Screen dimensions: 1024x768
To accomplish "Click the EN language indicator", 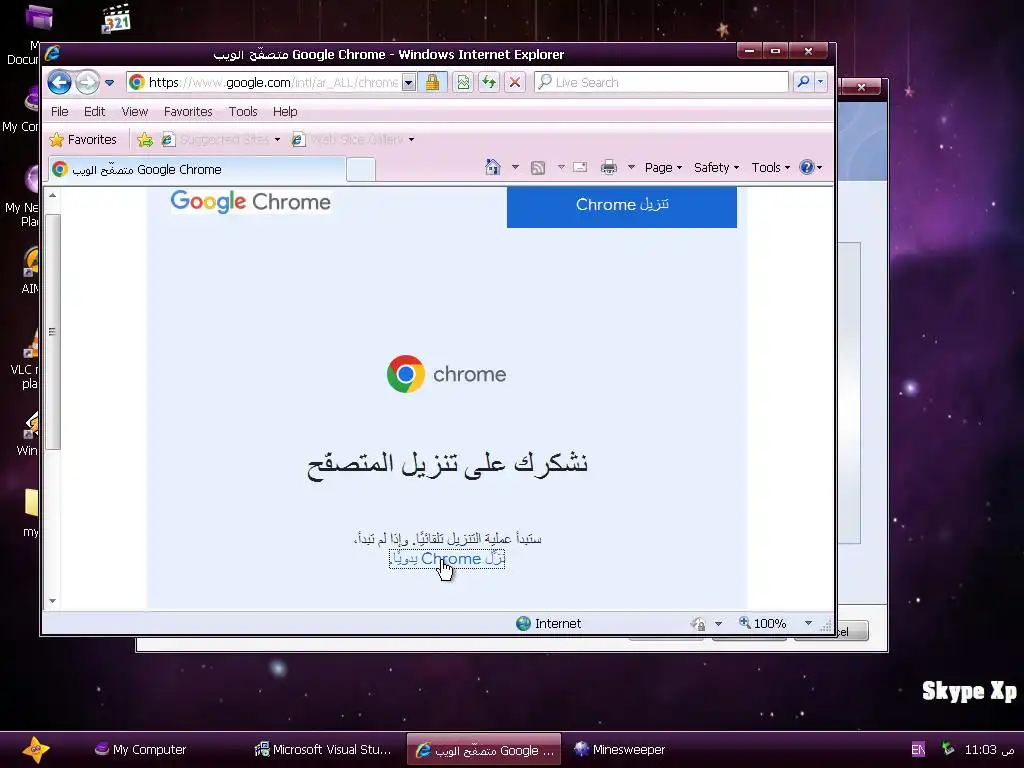I will [x=918, y=750].
